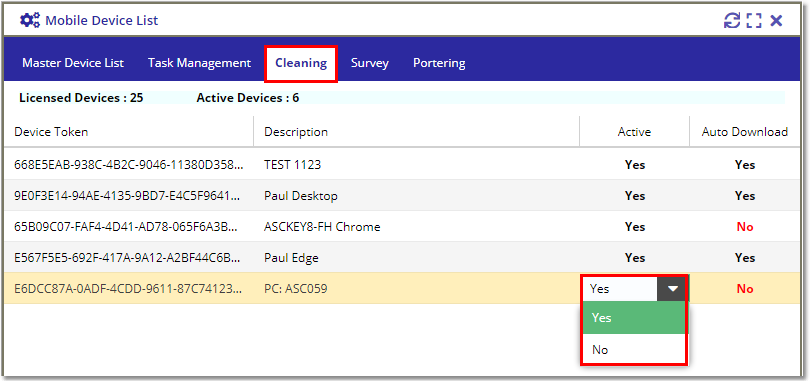This screenshot has height=383, width=810.
Task: Open the Portering tab
Action: 439,63
